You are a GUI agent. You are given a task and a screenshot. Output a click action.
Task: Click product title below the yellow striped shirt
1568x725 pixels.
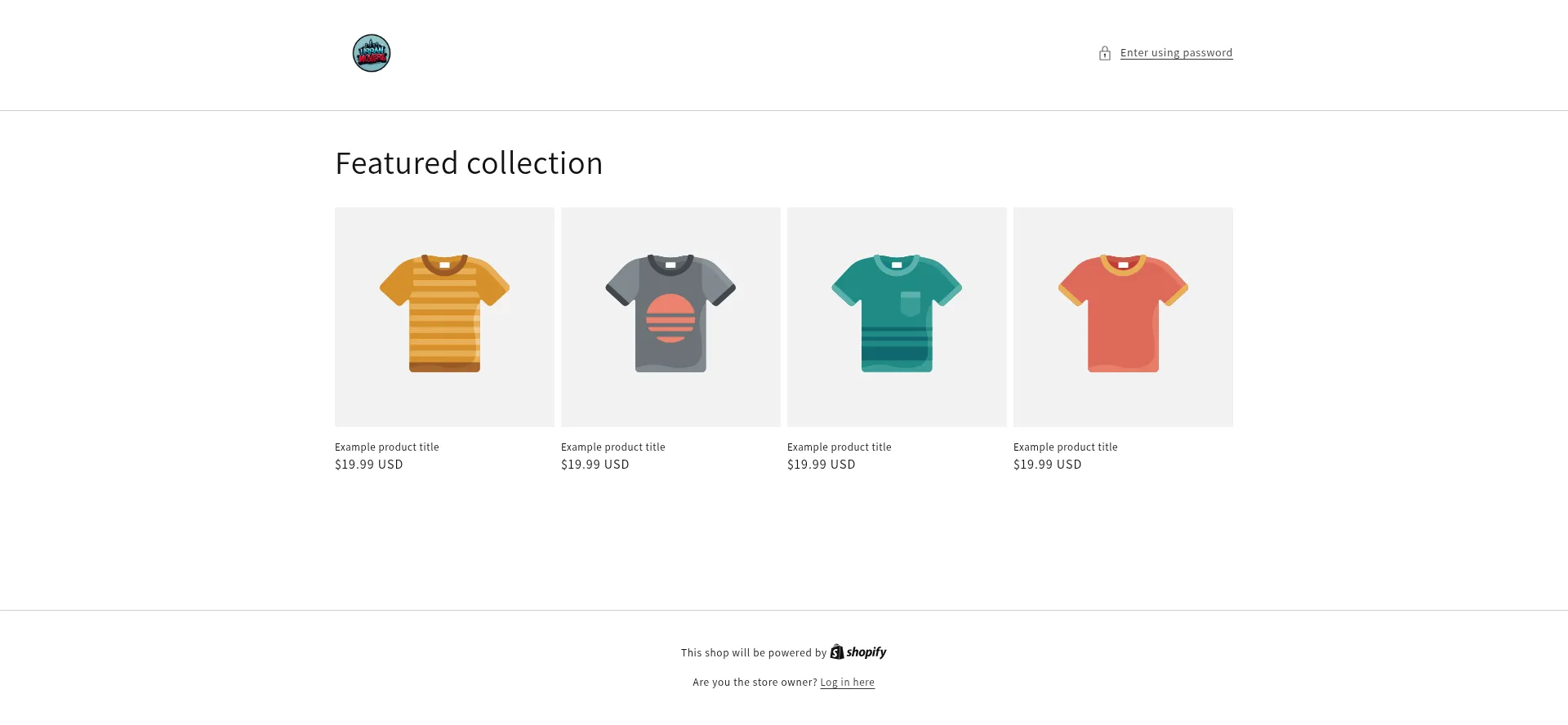[387, 447]
